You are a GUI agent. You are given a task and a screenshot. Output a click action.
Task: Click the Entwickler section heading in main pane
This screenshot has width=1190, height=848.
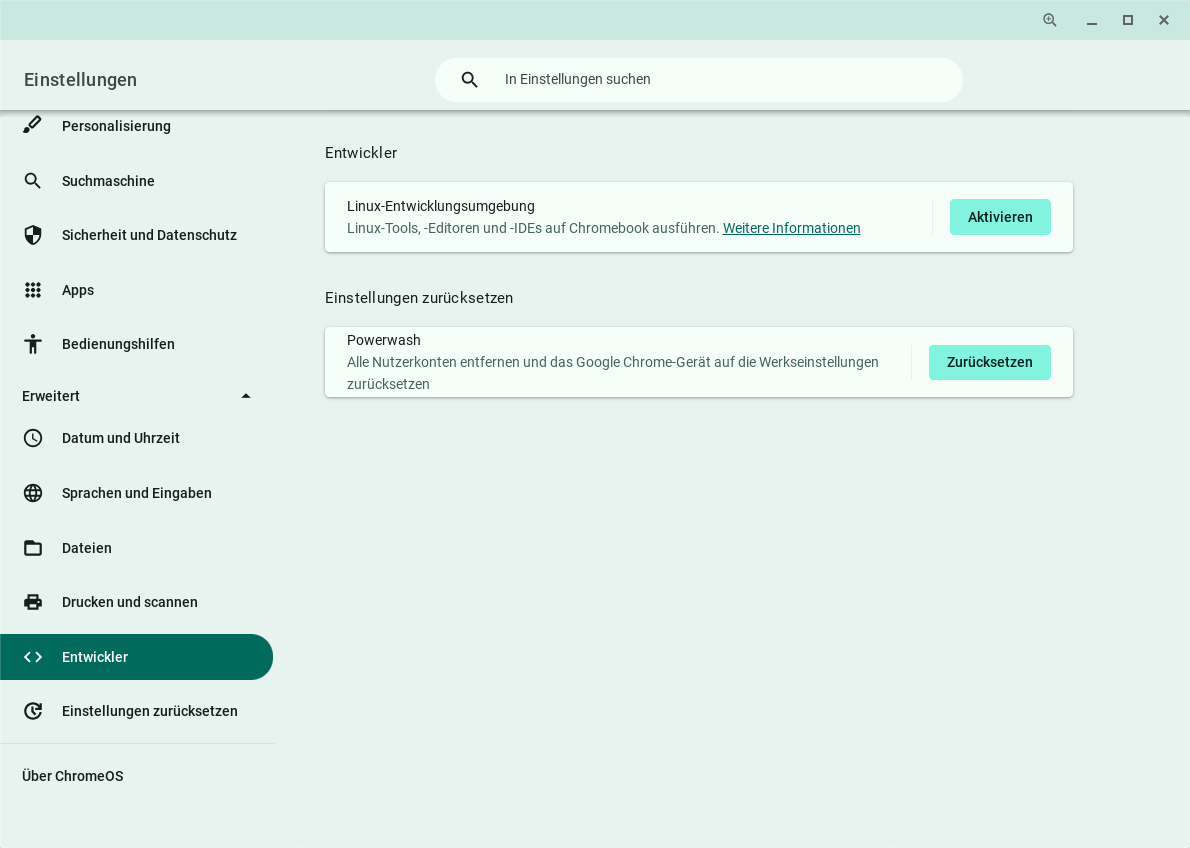[361, 153]
